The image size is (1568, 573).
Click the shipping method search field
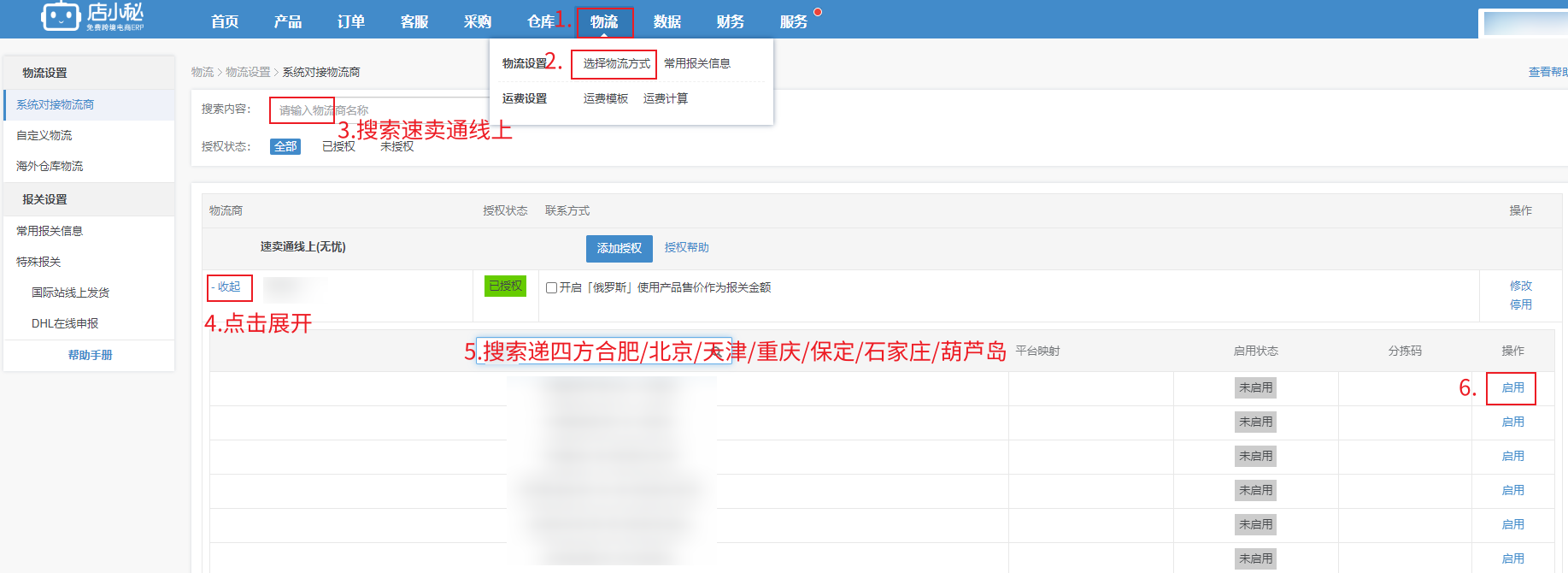tap(603, 351)
